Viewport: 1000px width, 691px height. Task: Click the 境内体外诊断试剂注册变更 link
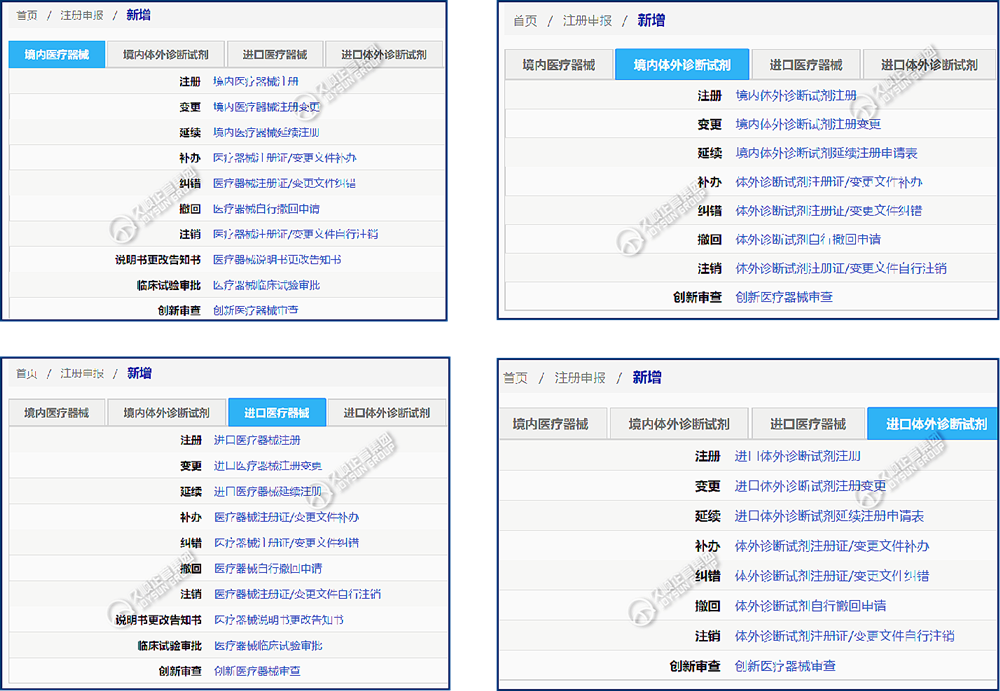[x=808, y=125]
